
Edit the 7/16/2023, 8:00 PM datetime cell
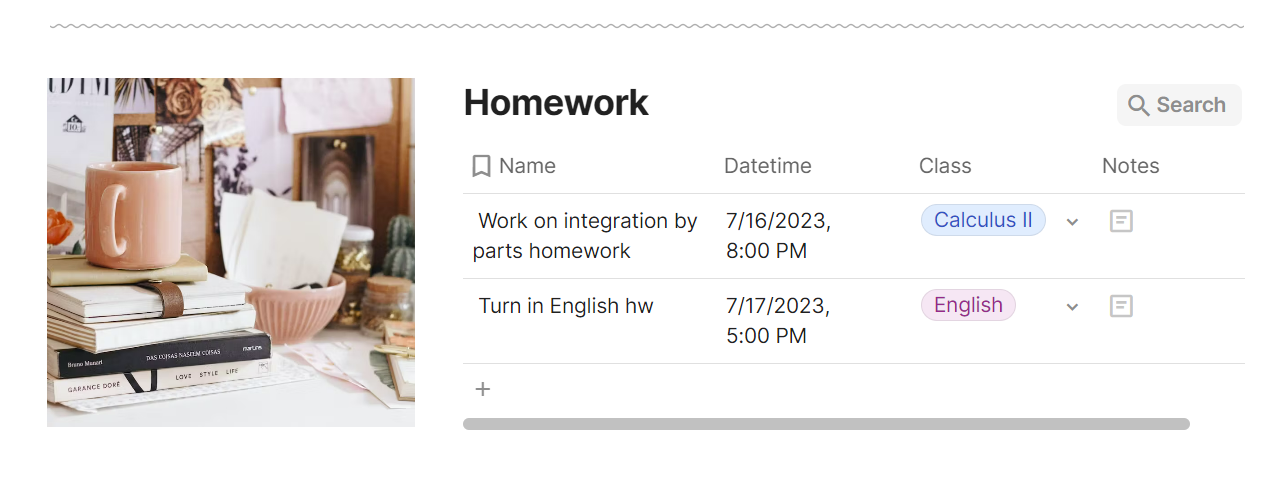point(778,235)
